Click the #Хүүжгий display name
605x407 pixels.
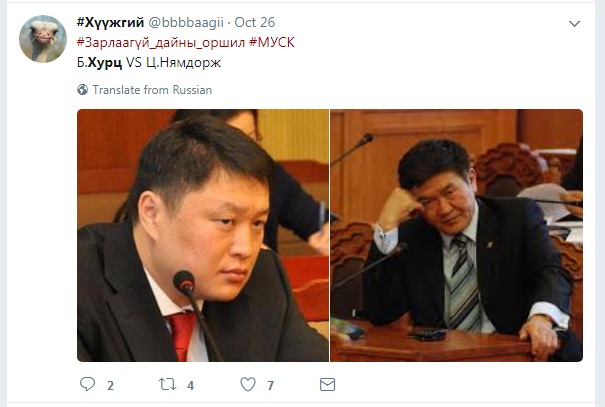[110, 22]
